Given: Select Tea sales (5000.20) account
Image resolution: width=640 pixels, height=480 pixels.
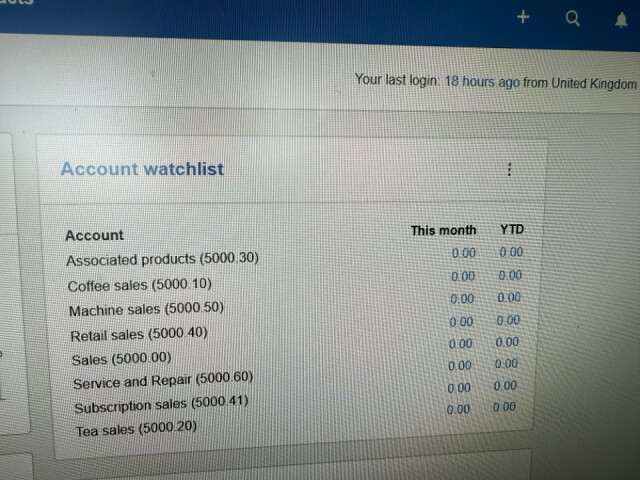Looking at the screenshot, I should (x=136, y=429).
